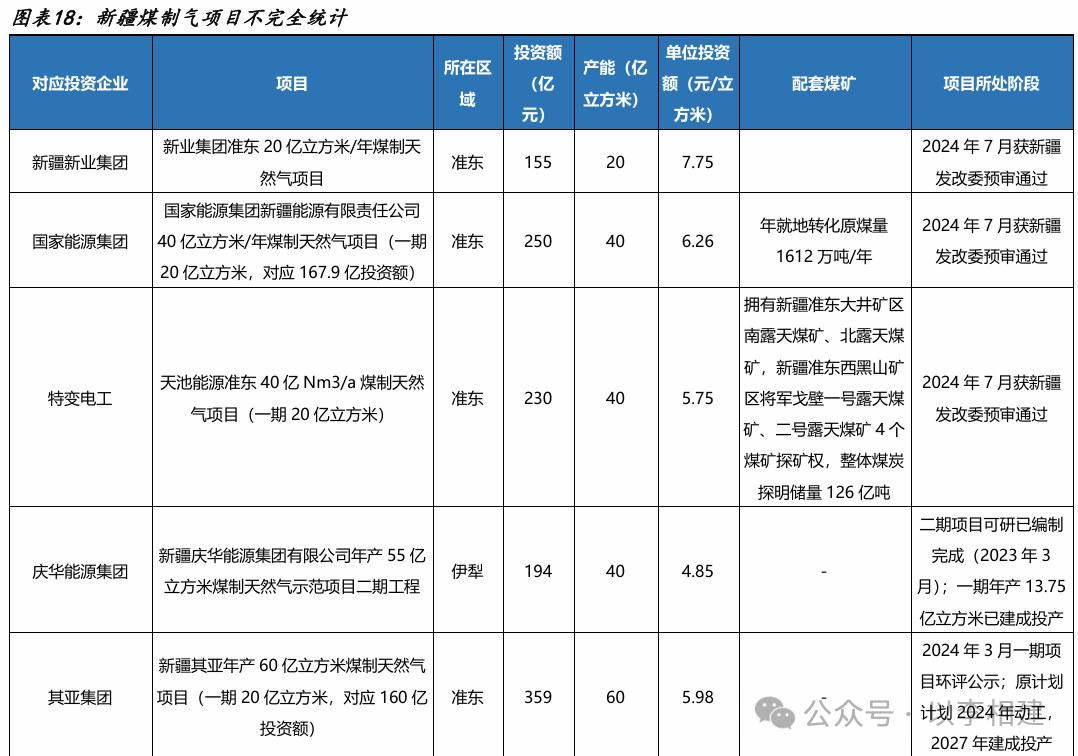Select stage cell in 国家能源集团 row
1078x756 pixels.
click(991, 241)
